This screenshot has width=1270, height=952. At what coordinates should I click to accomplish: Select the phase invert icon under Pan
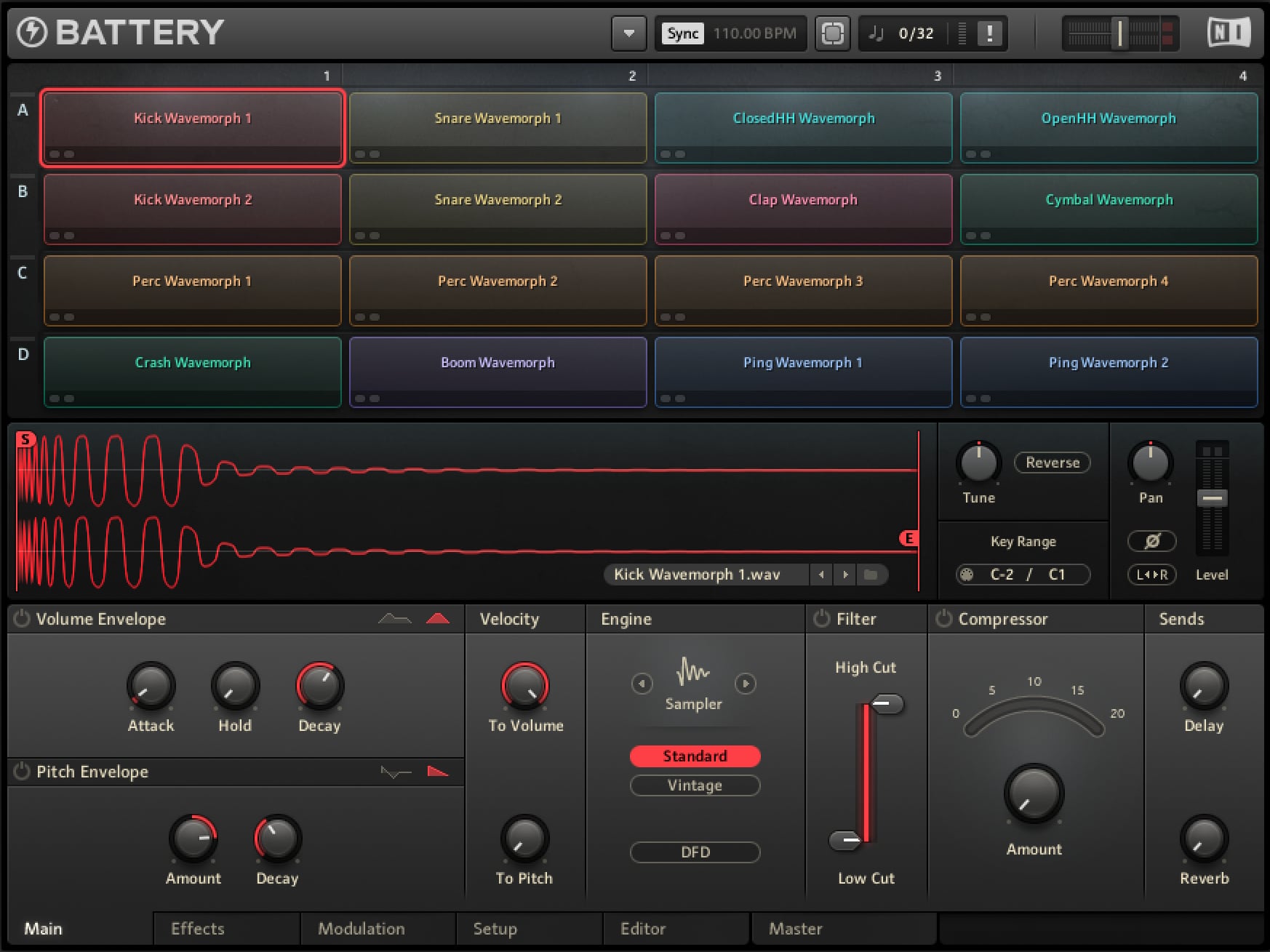click(x=1152, y=541)
